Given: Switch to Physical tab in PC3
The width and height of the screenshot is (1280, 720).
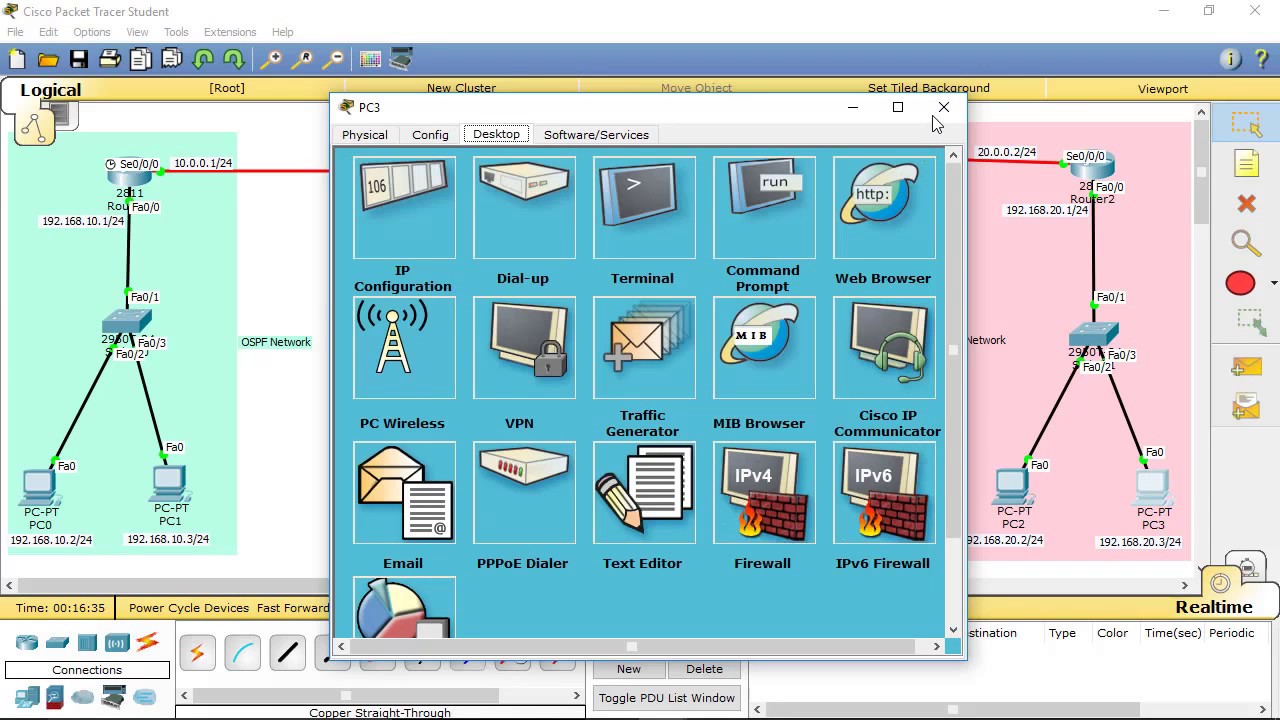Looking at the screenshot, I should tap(365, 135).
